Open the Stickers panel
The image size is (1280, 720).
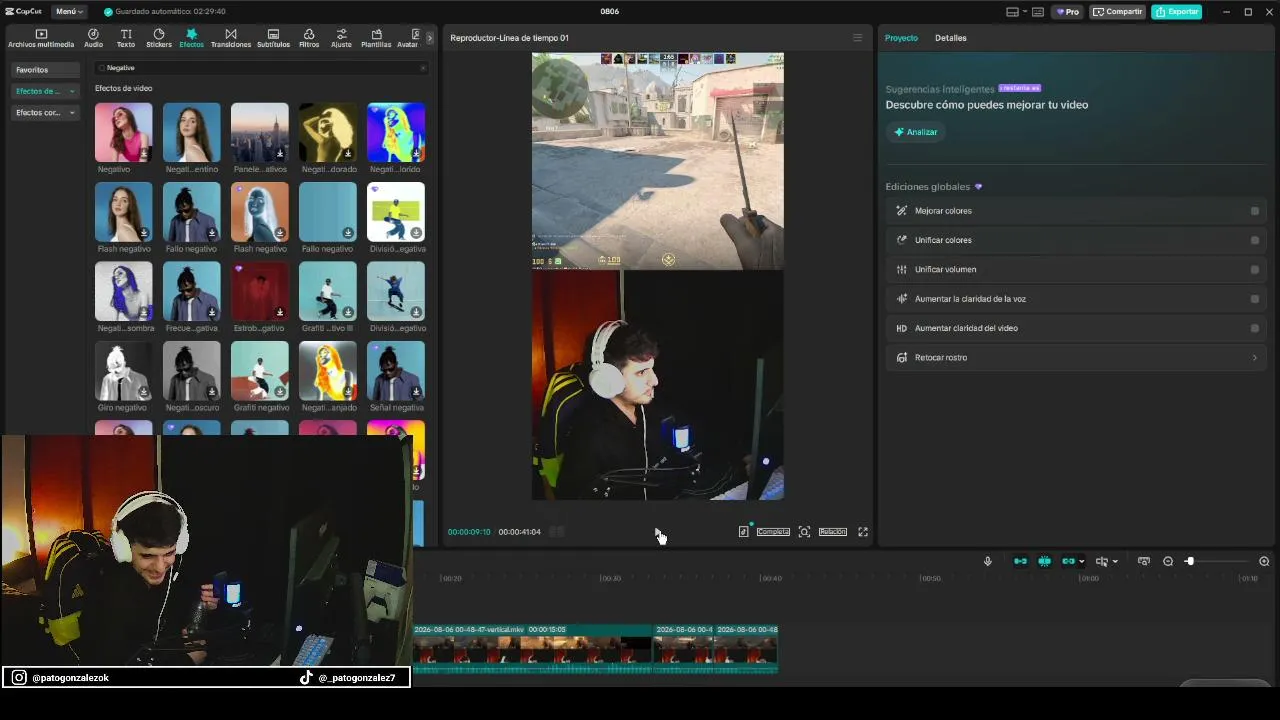pyautogui.click(x=159, y=38)
